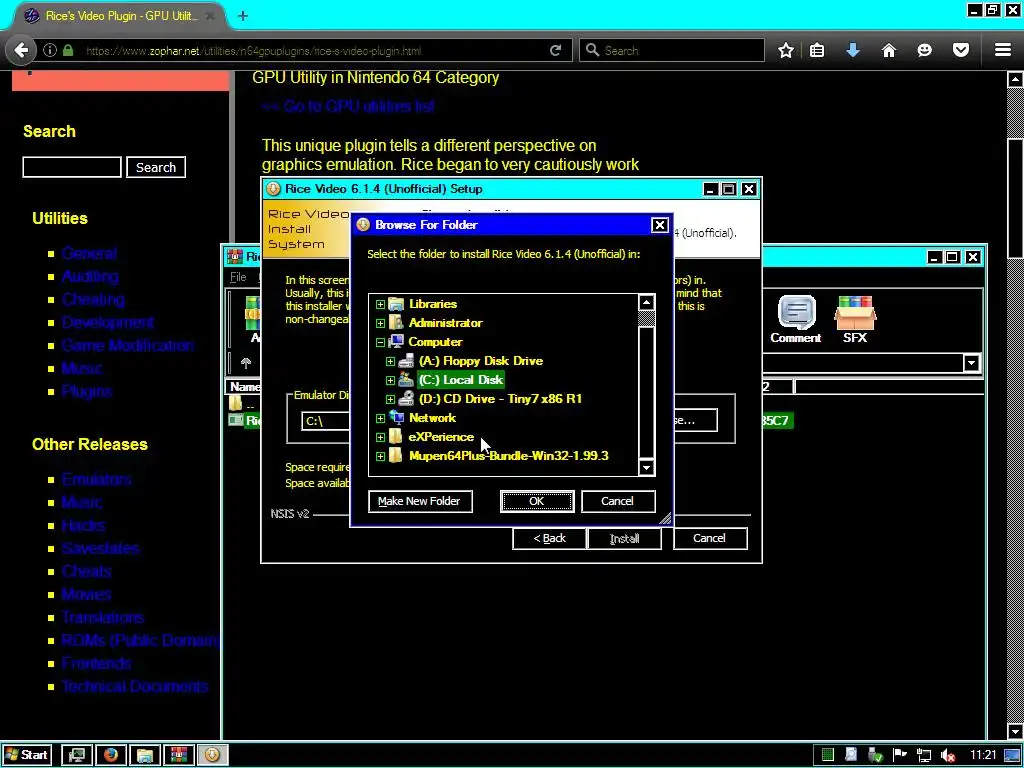Click the green padlock security icon
This screenshot has height=768, width=1024.
pos(68,50)
